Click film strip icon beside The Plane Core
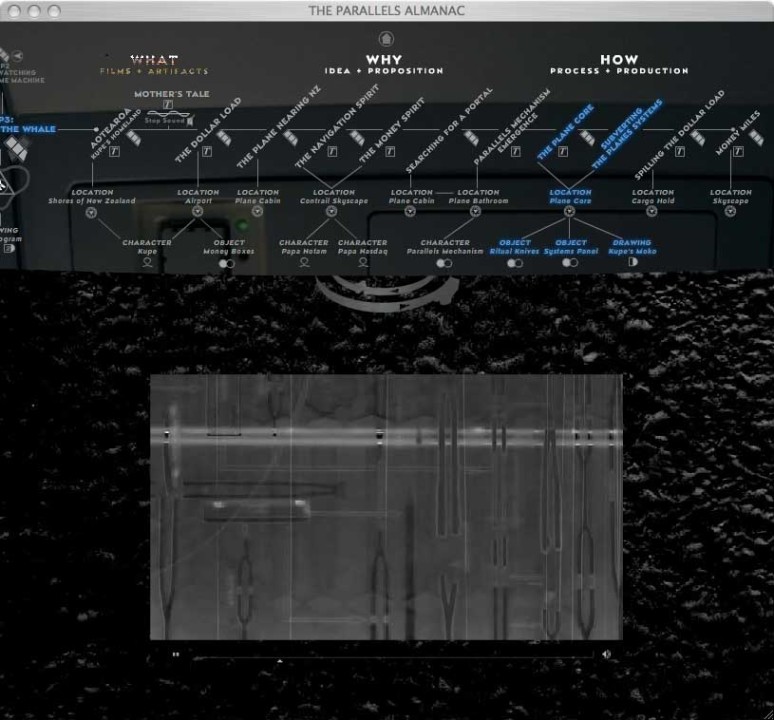 point(587,138)
